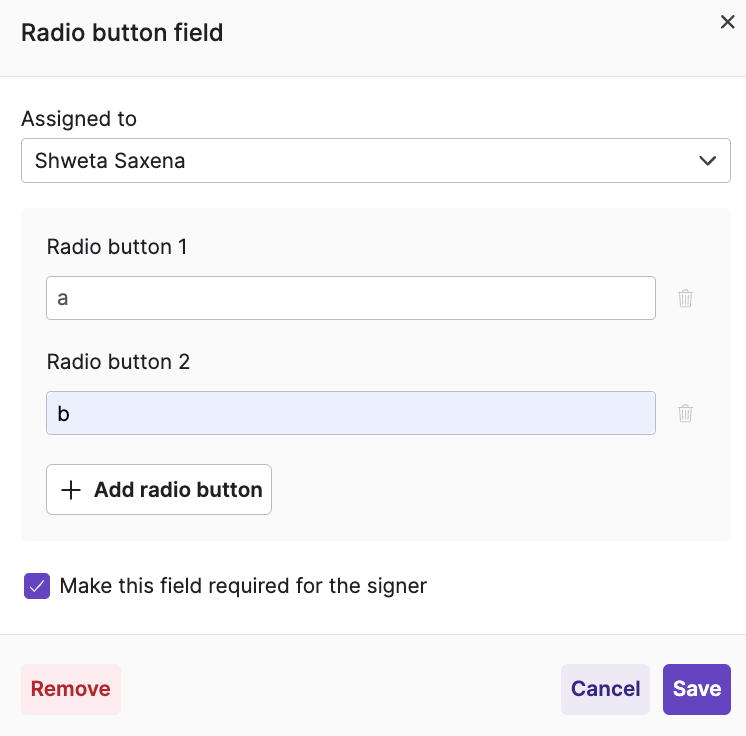Click the 'Radio button 2' label
Image resolution: width=746 pixels, height=736 pixels.
(118, 362)
